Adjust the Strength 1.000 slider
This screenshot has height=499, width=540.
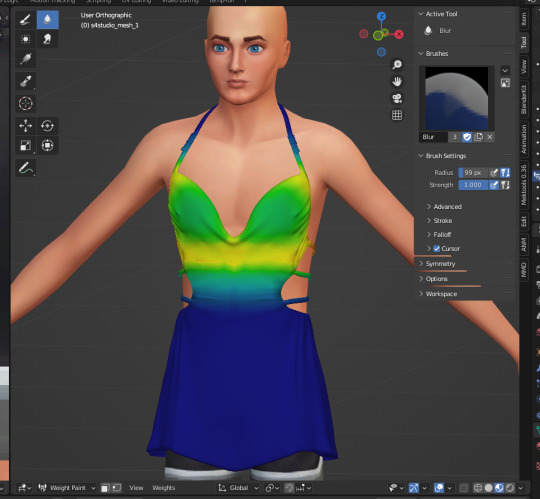[473, 185]
